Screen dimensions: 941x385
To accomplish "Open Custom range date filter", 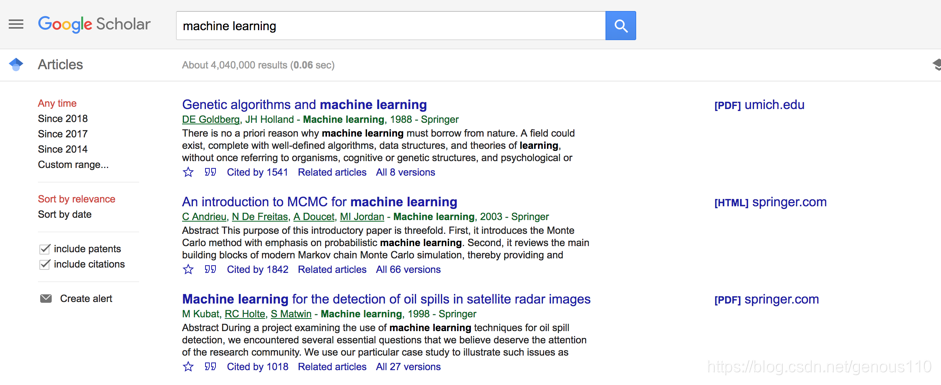I will pos(73,164).
